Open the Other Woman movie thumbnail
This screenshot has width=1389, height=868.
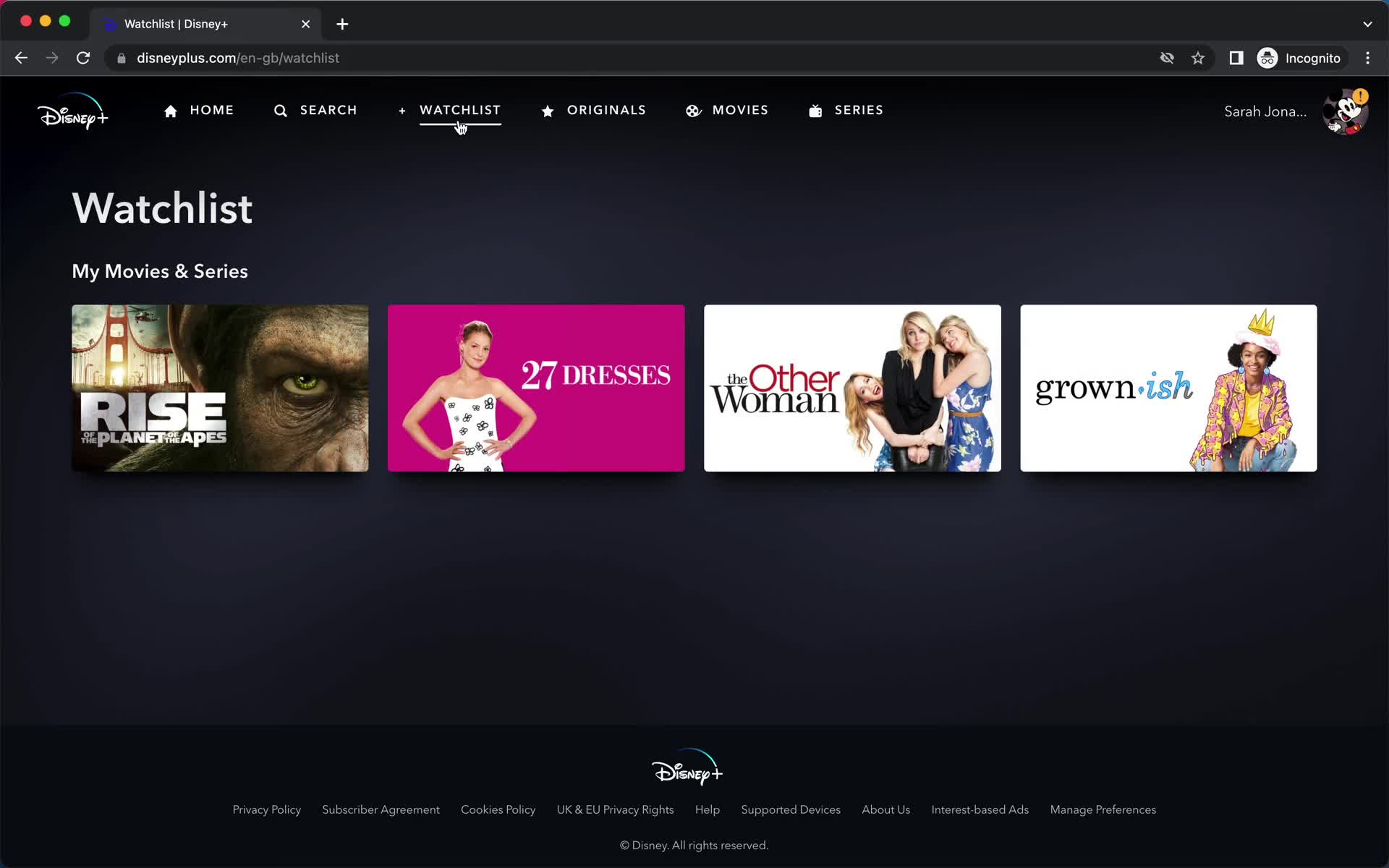point(853,388)
